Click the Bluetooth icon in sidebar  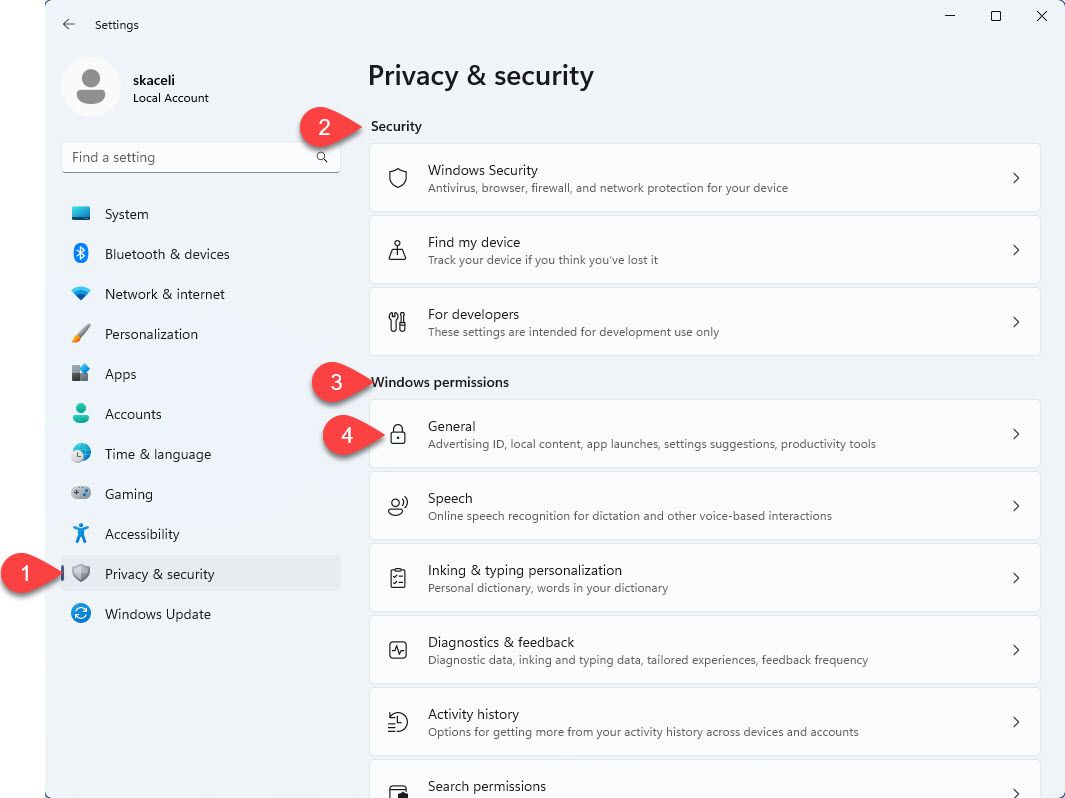click(x=81, y=253)
